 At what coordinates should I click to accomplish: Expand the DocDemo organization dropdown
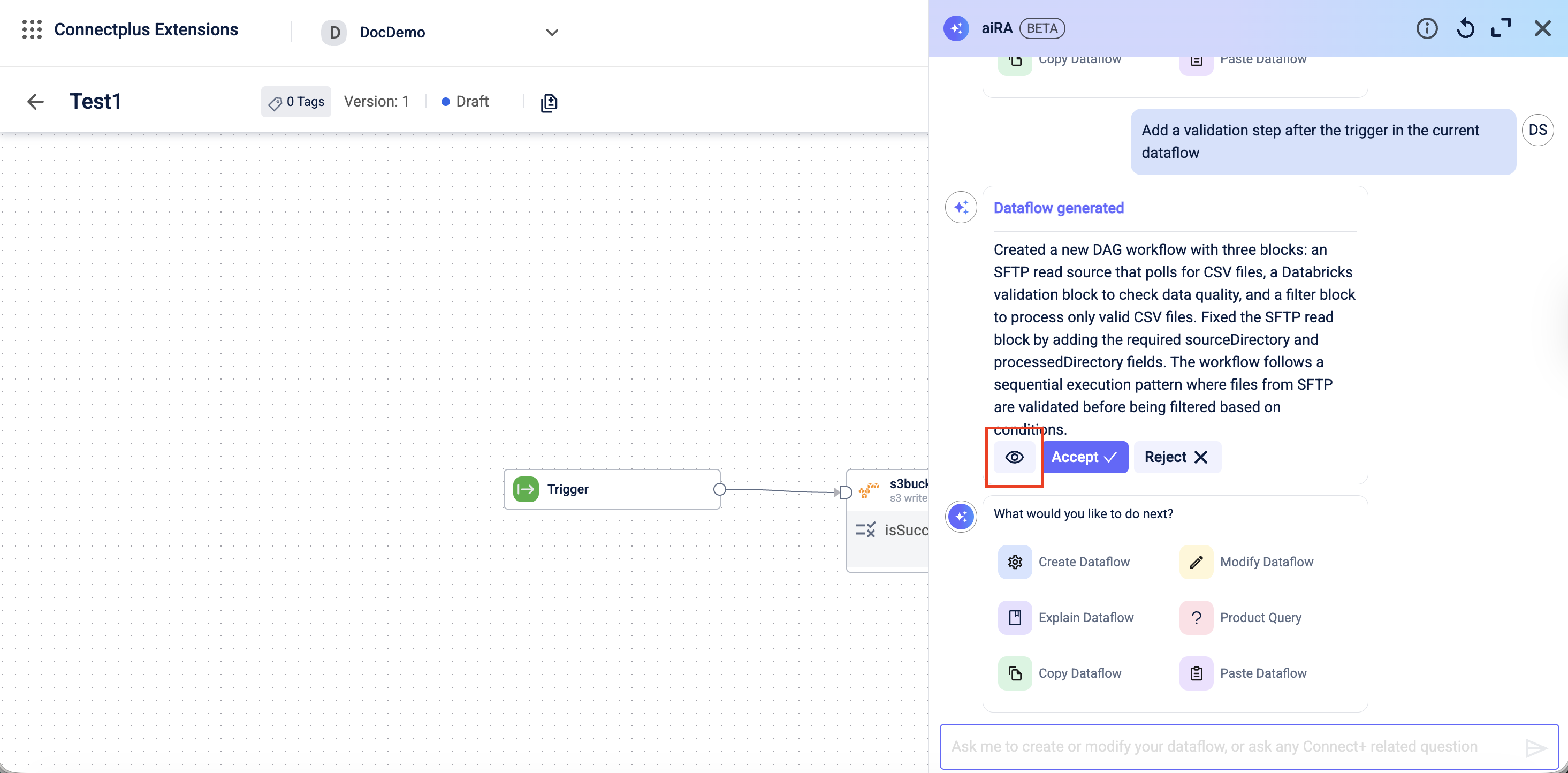coord(552,32)
